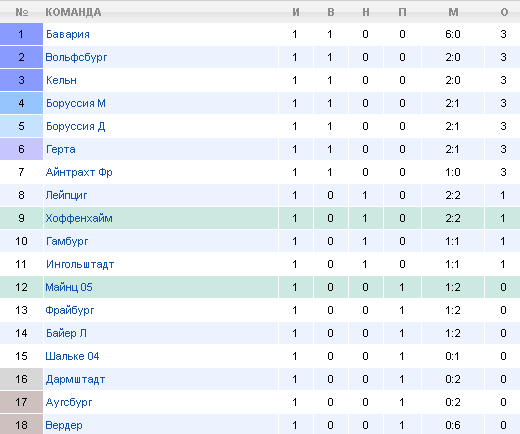Screen dimensions: 520x434
Task: Click the Майнц 05 team link
Action: tap(69, 287)
